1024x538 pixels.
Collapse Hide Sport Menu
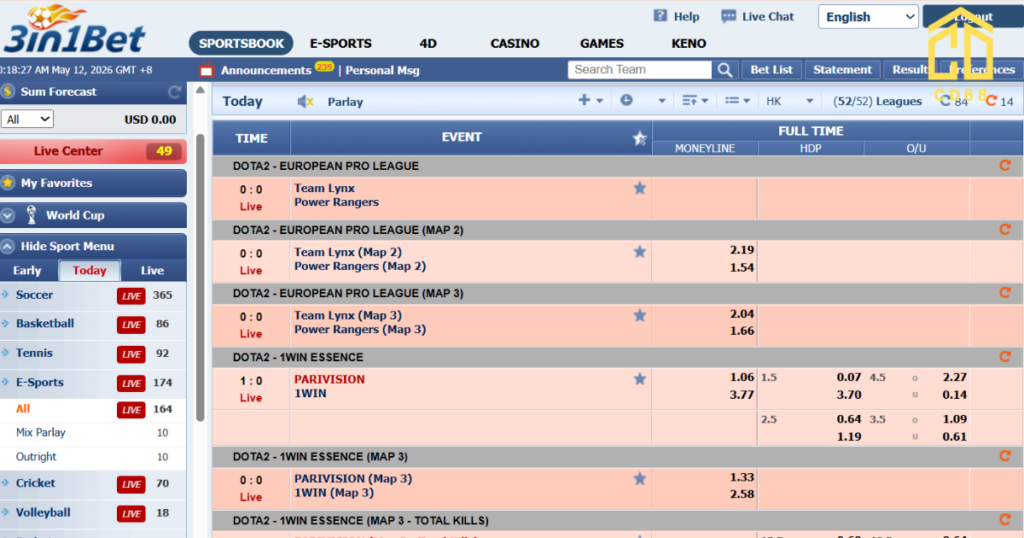93,247
